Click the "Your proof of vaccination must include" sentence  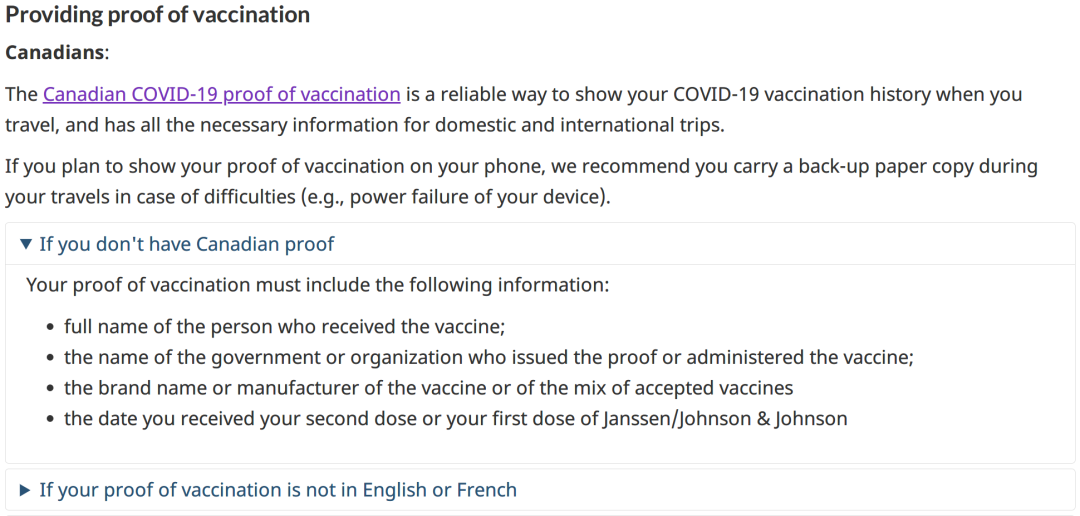click(x=318, y=285)
